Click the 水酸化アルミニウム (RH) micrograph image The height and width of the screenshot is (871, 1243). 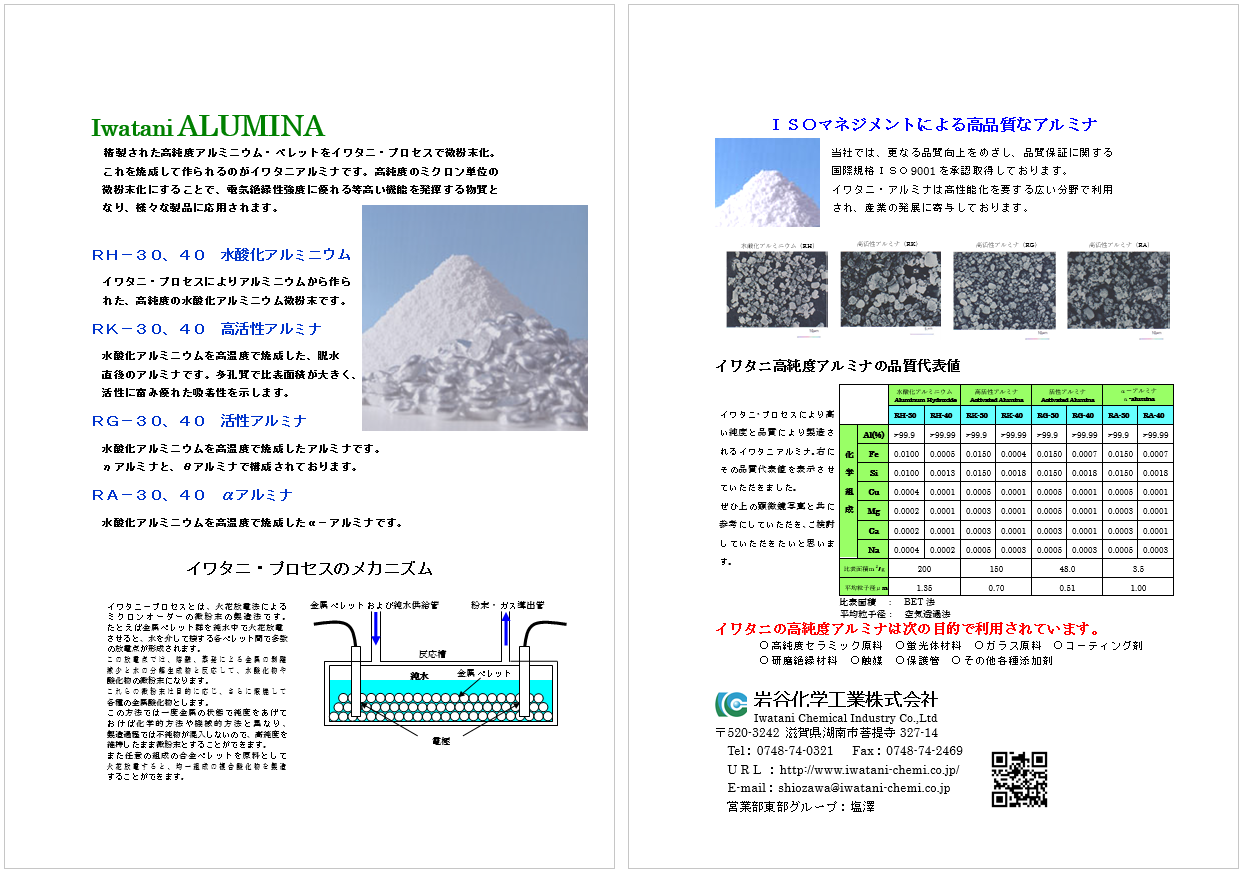(x=777, y=288)
